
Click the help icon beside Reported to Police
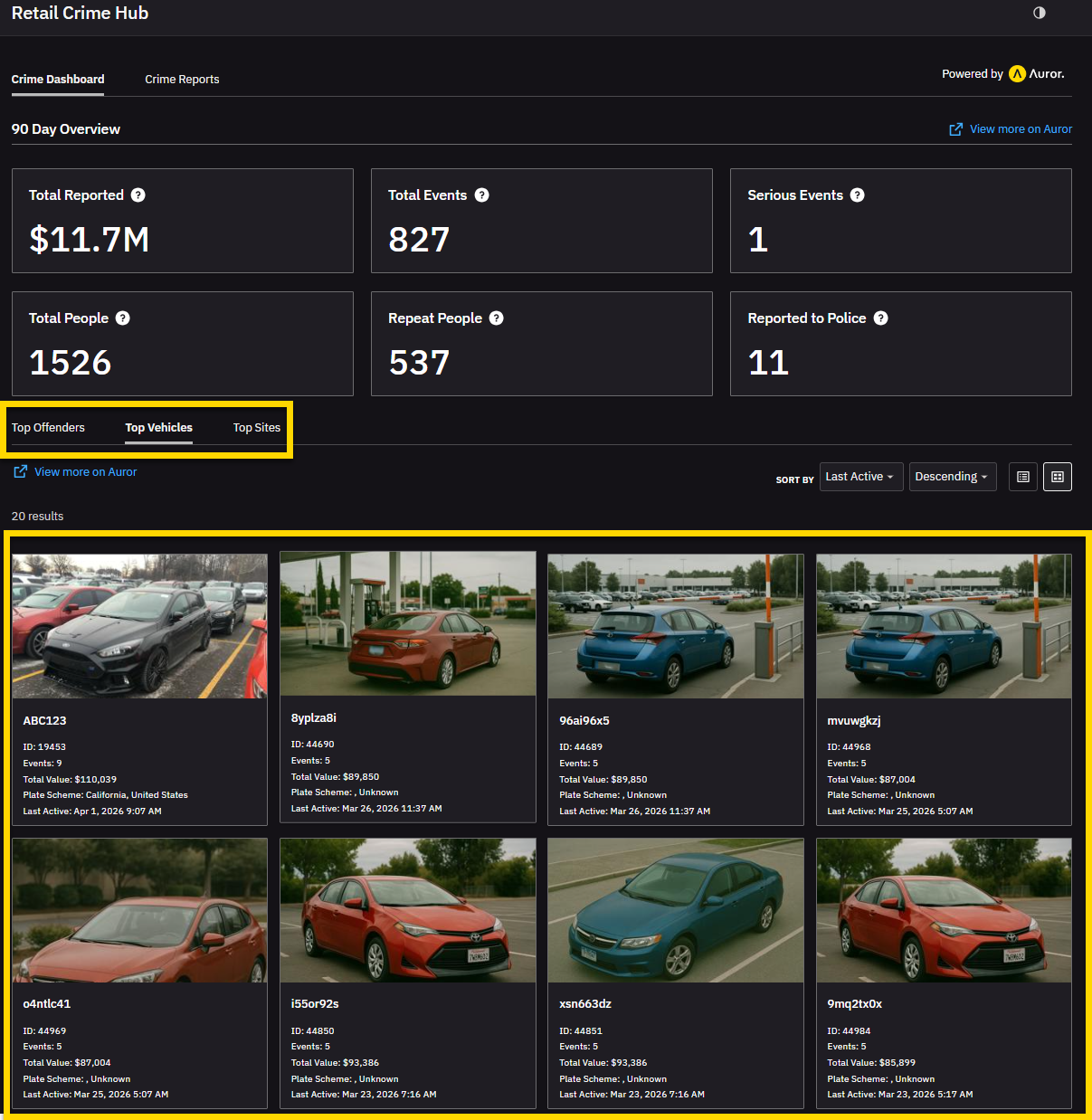pyautogui.click(x=880, y=318)
